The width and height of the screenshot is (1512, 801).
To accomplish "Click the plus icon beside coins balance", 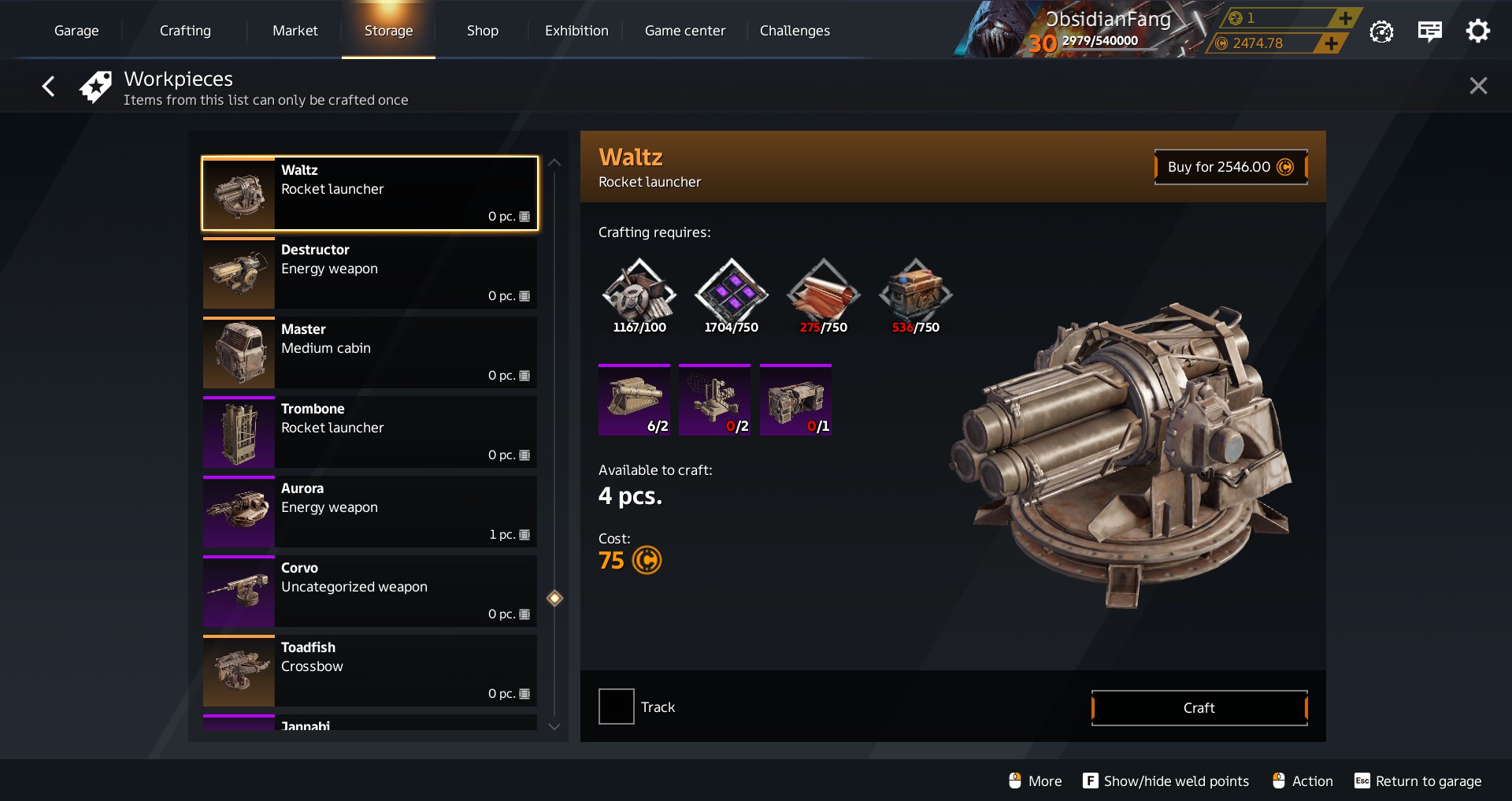I will 1330,43.
